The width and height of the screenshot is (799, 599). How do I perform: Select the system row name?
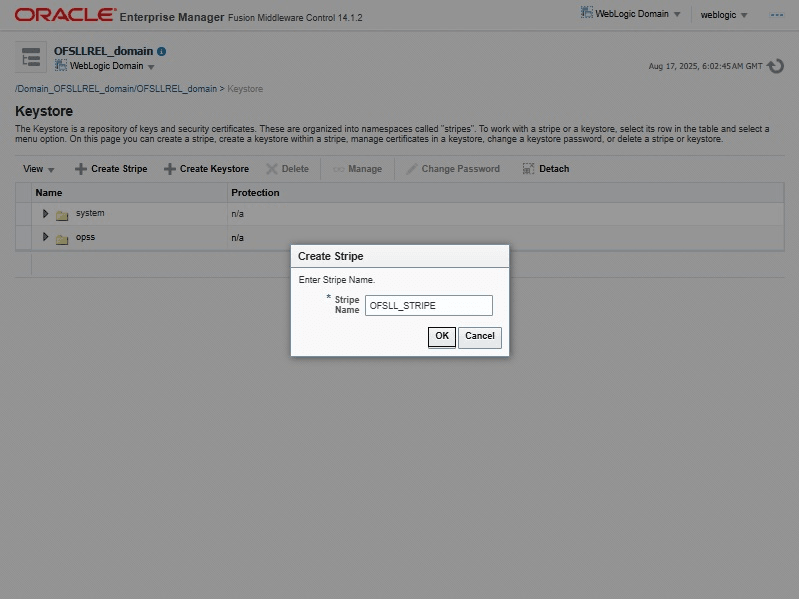click(90, 213)
